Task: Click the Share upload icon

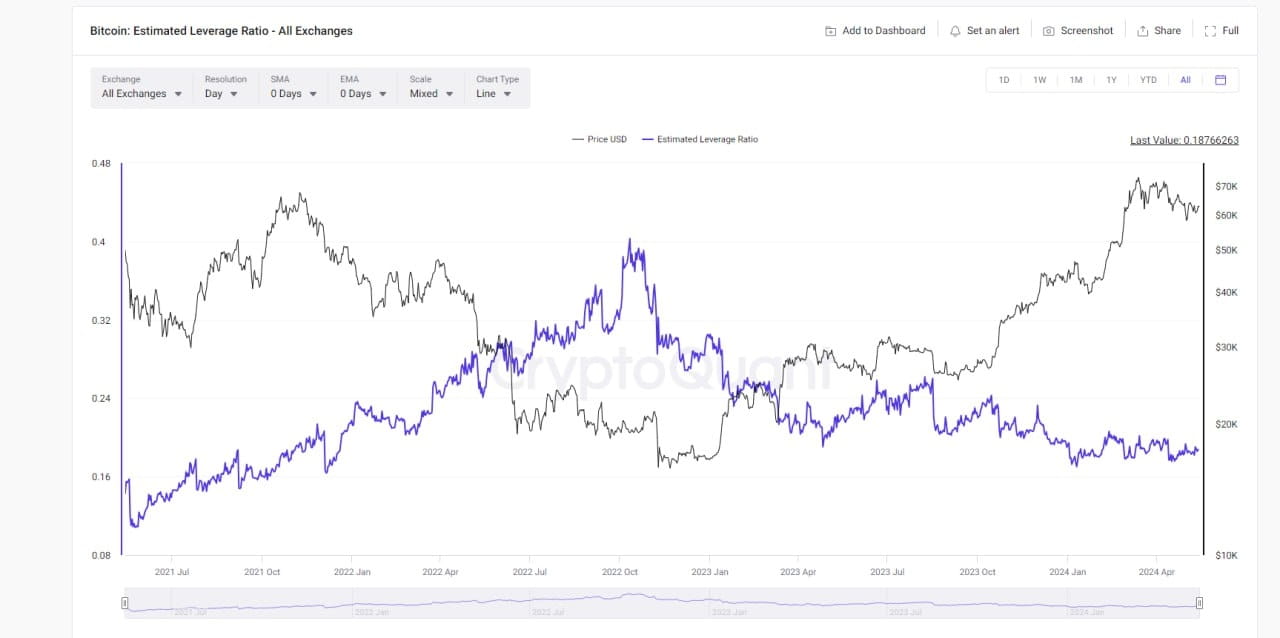Action: (x=1142, y=31)
